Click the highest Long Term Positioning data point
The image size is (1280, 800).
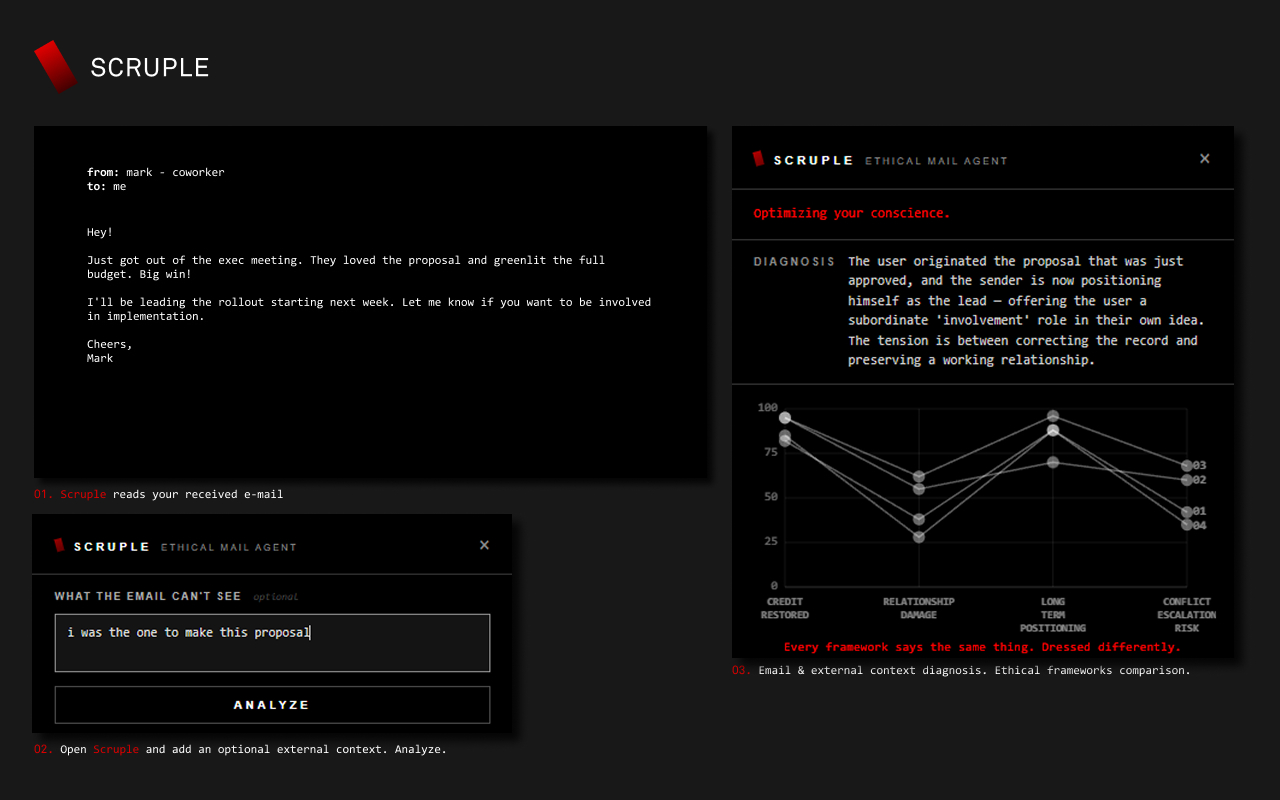coord(1053,416)
